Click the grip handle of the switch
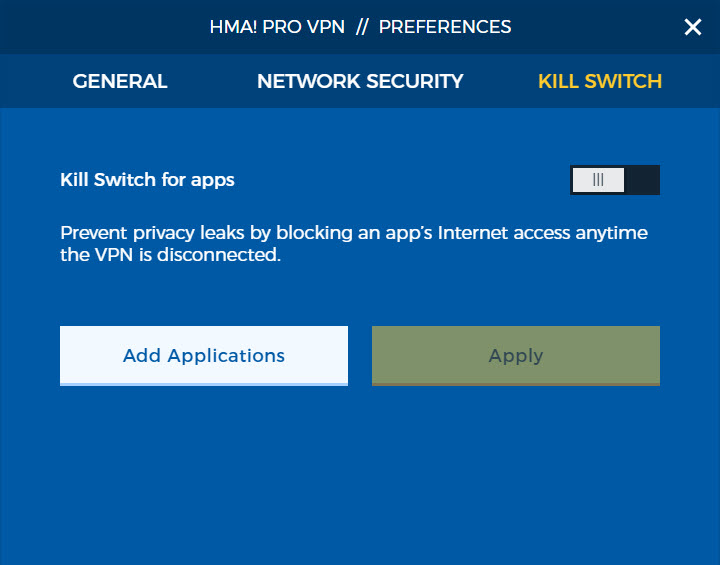 (x=598, y=180)
